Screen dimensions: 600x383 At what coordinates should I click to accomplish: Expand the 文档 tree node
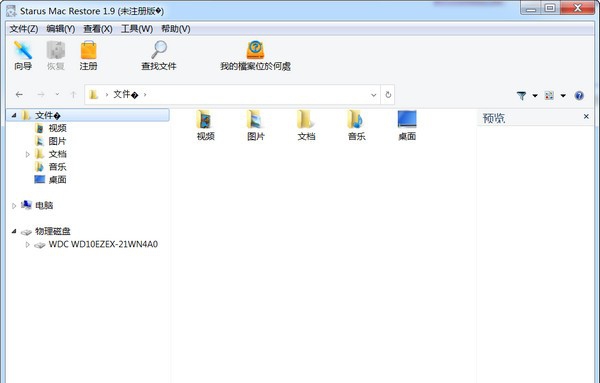pyautogui.click(x=27, y=154)
